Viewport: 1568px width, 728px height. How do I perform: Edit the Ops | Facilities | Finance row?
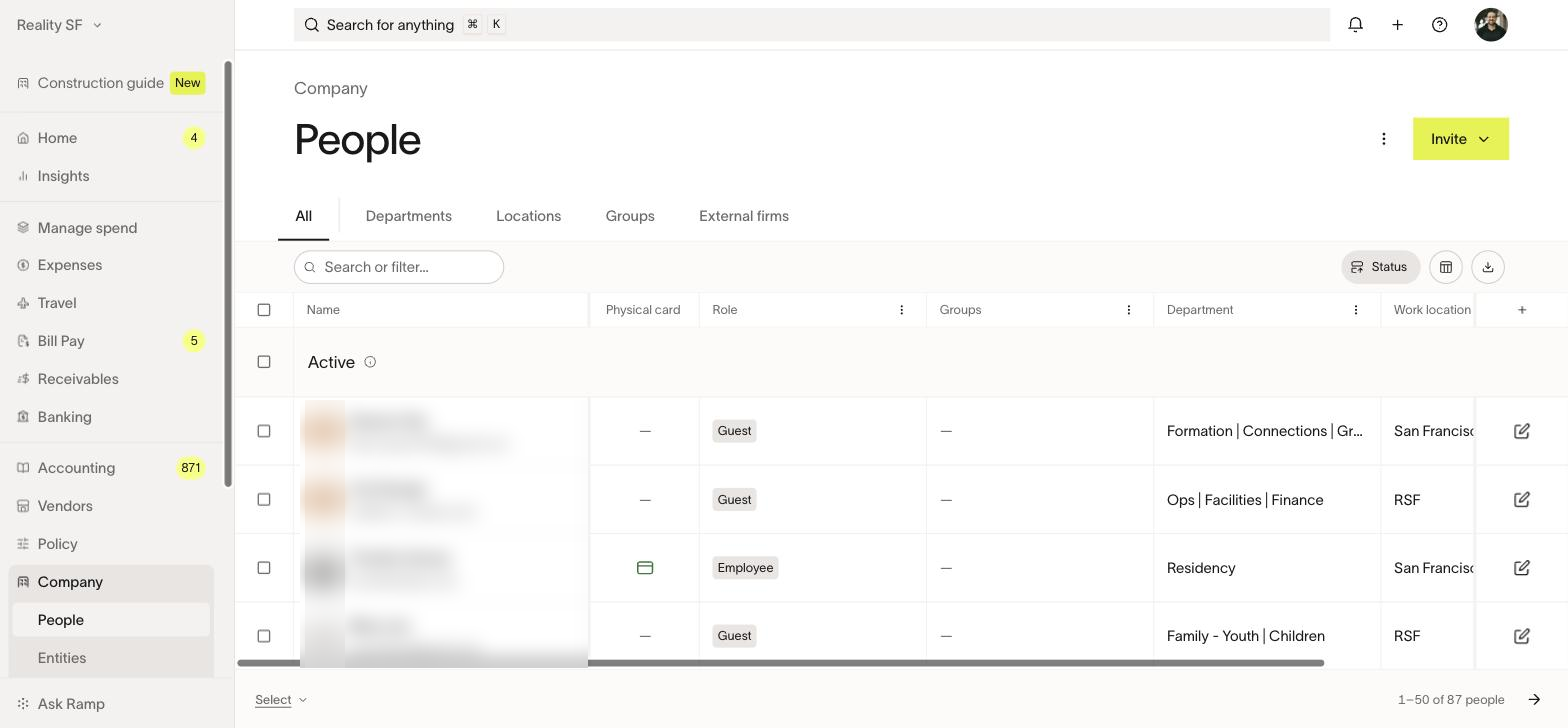coord(1522,500)
